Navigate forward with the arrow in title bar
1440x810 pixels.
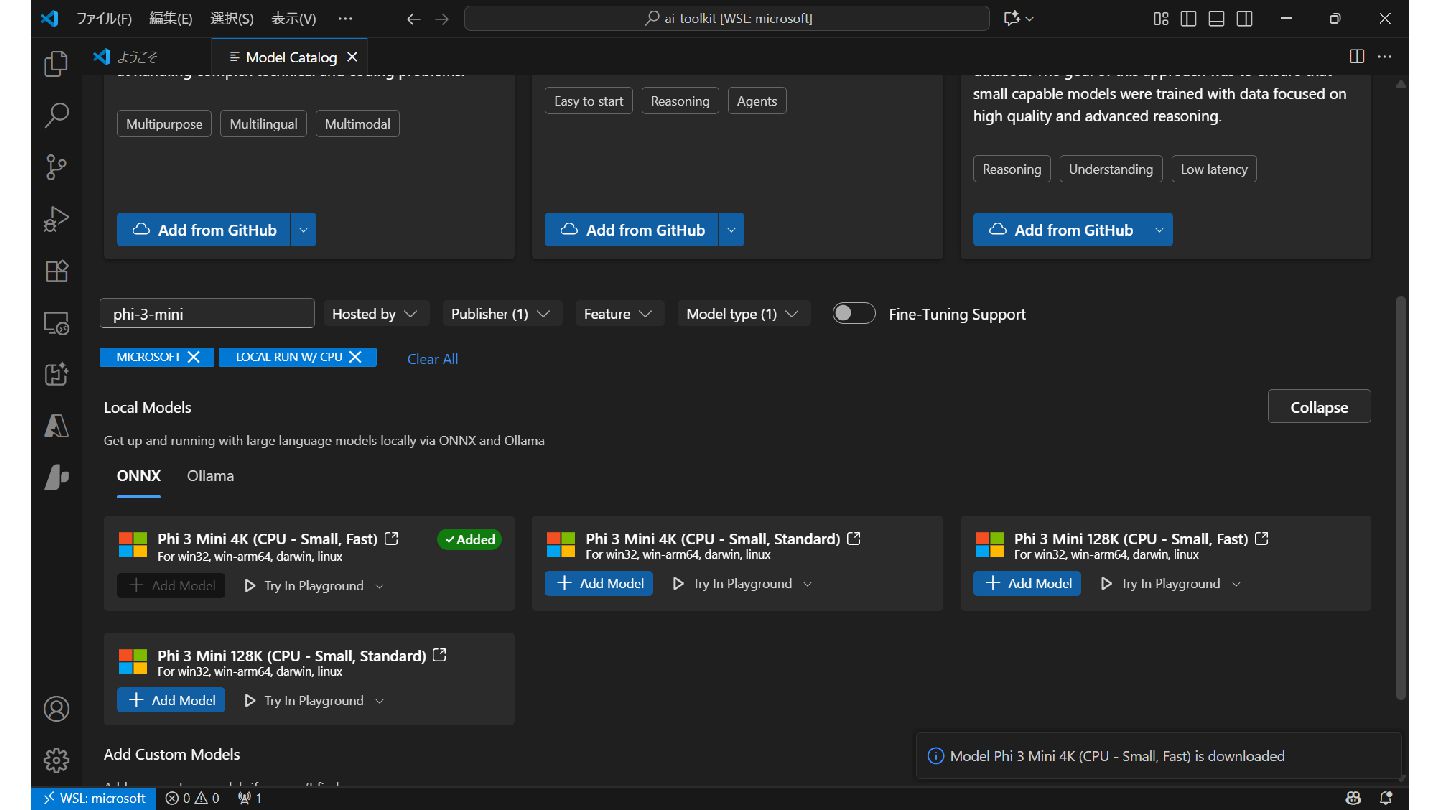point(442,18)
